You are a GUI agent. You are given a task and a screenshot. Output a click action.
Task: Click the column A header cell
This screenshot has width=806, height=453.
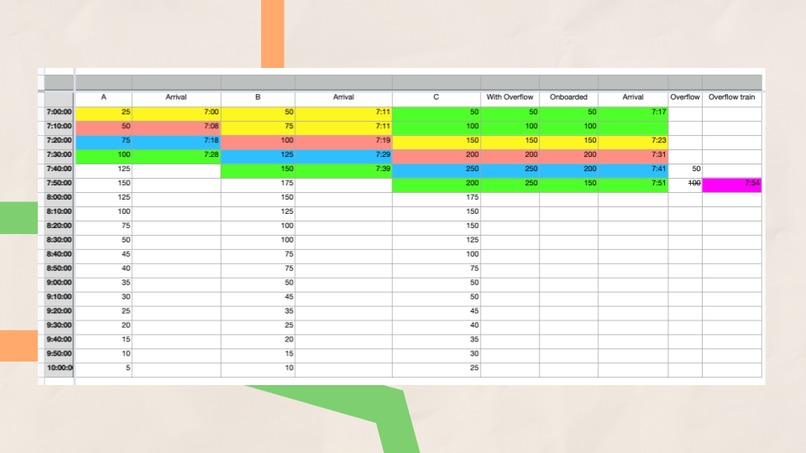(x=103, y=97)
